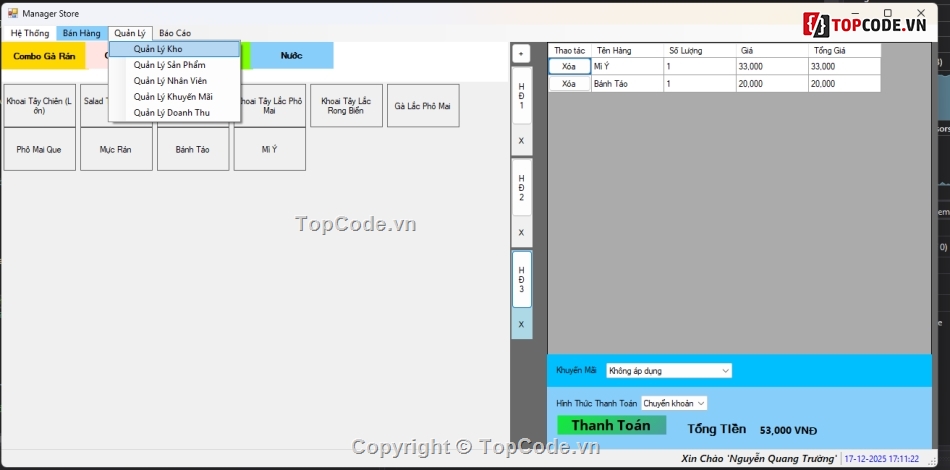This screenshot has width=950, height=470.
Task: Click the Thao tác column header
Action: coord(570,51)
